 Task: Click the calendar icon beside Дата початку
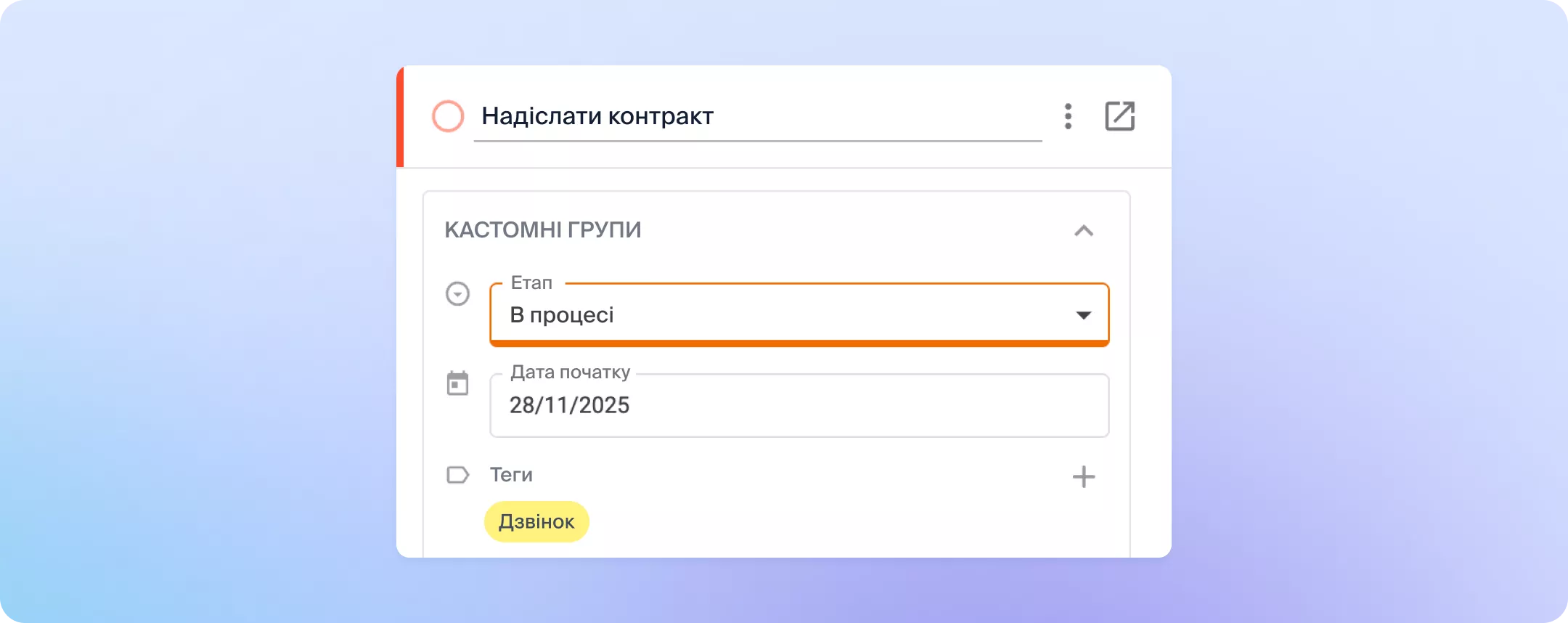click(458, 384)
